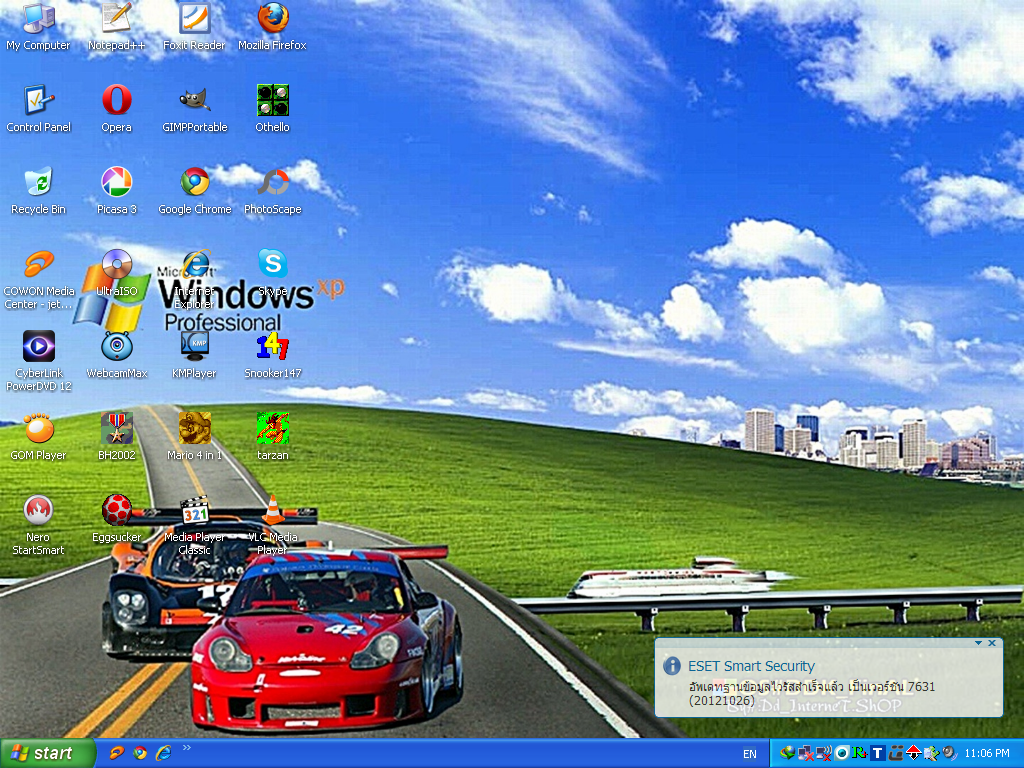Expand the Quick Launch overflow chevron
This screenshot has width=1024, height=768.
pyautogui.click(x=186, y=748)
